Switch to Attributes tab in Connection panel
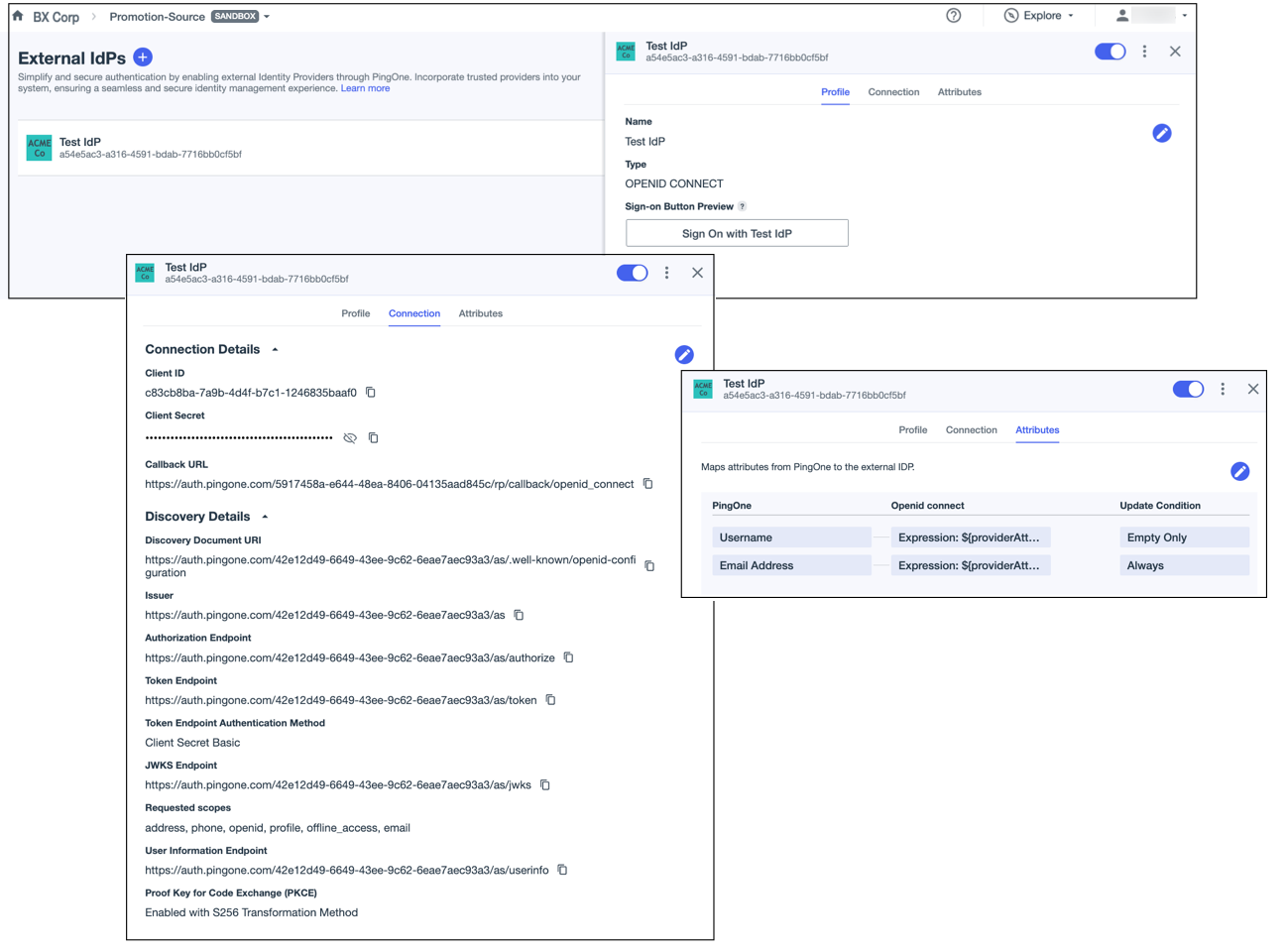The image size is (1287, 952). click(x=481, y=313)
